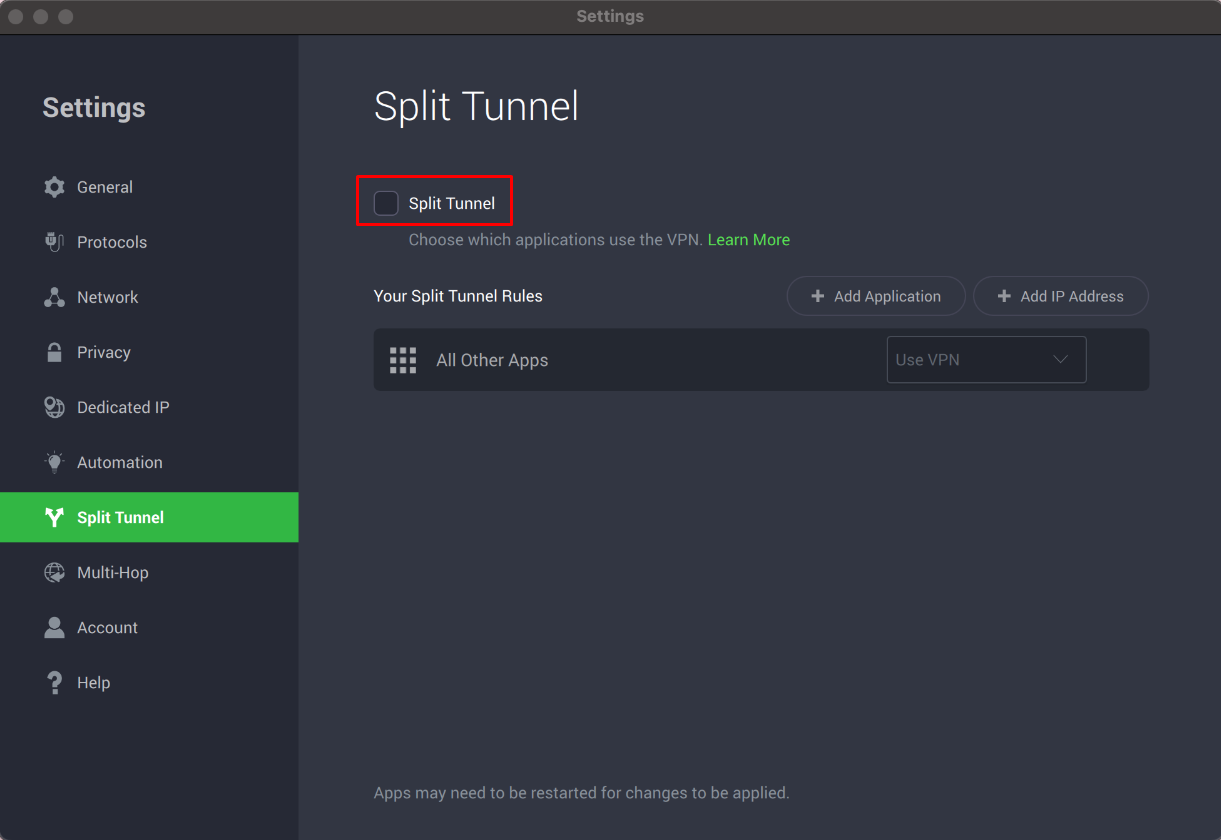Open the Split Tunnel settings tab
This screenshot has width=1221, height=840.
(120, 517)
